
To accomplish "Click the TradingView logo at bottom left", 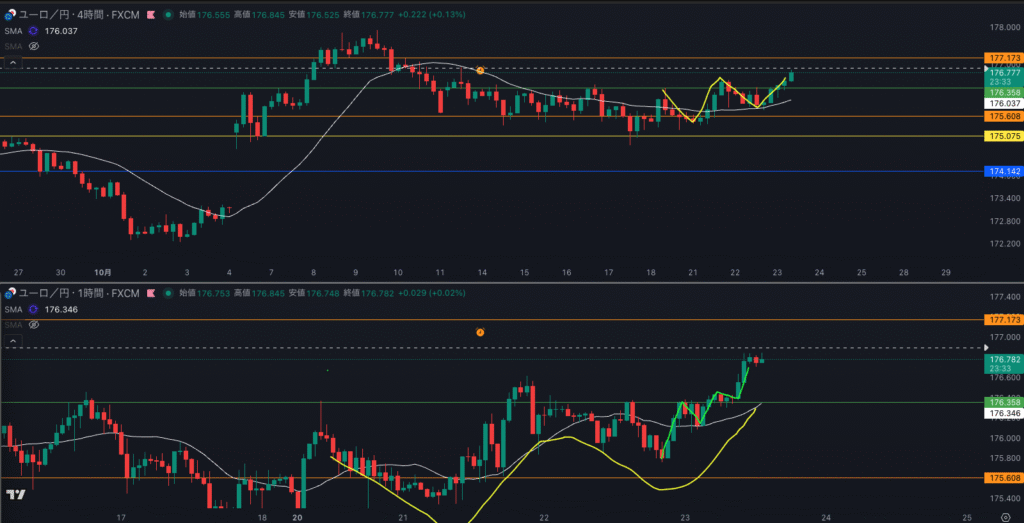I will coord(15,495).
